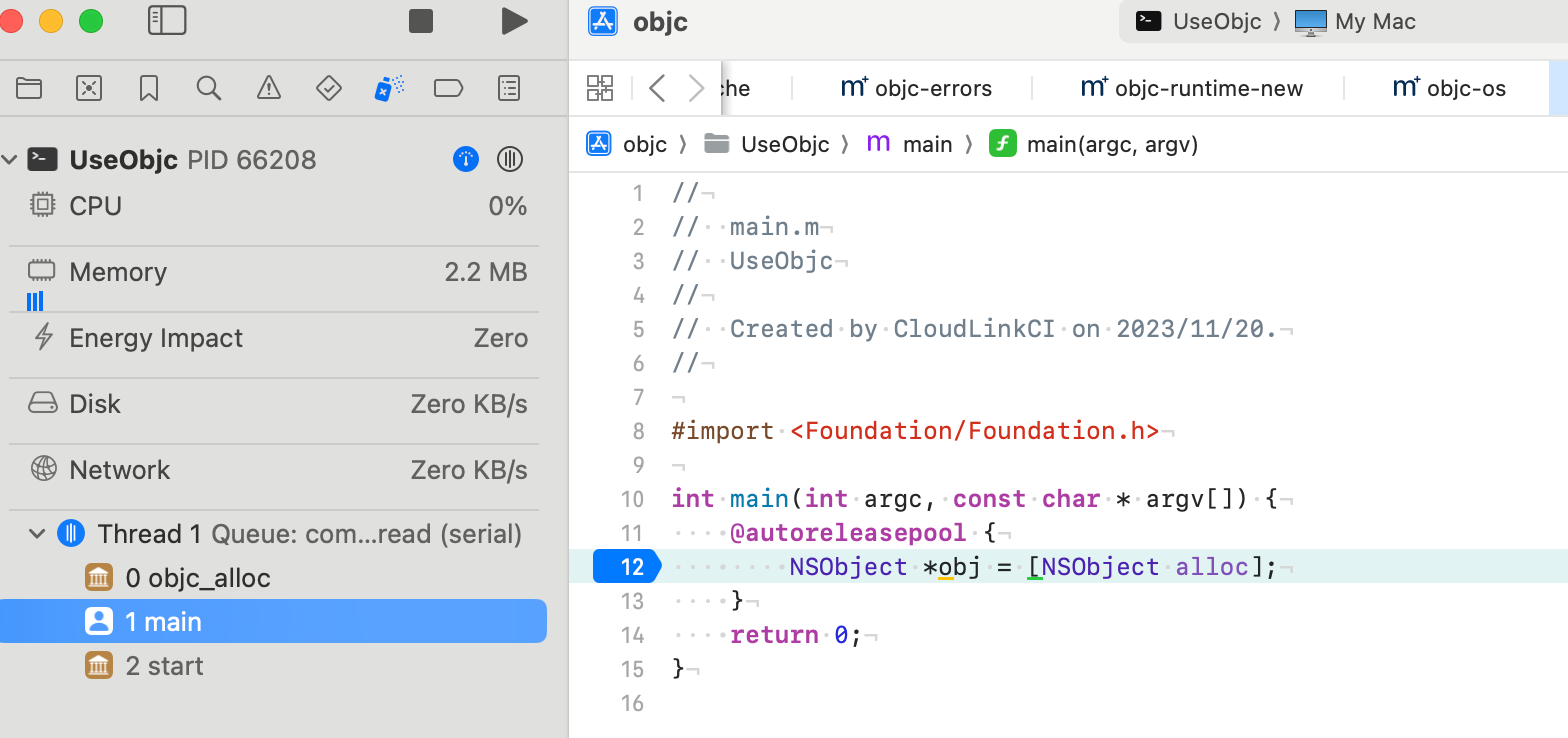Open the Breakpoint navigator
The image size is (1568, 738).
[x=448, y=88]
